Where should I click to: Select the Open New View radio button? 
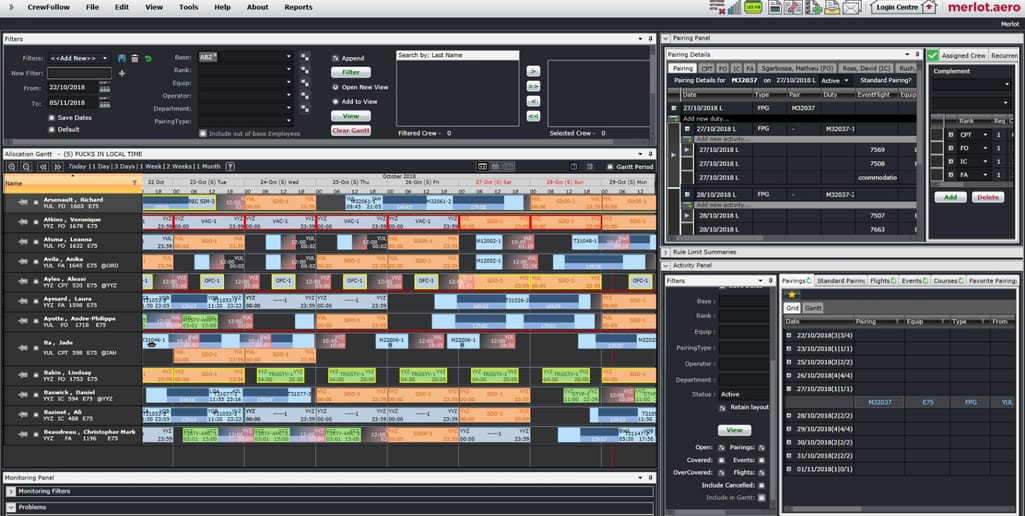click(335, 87)
